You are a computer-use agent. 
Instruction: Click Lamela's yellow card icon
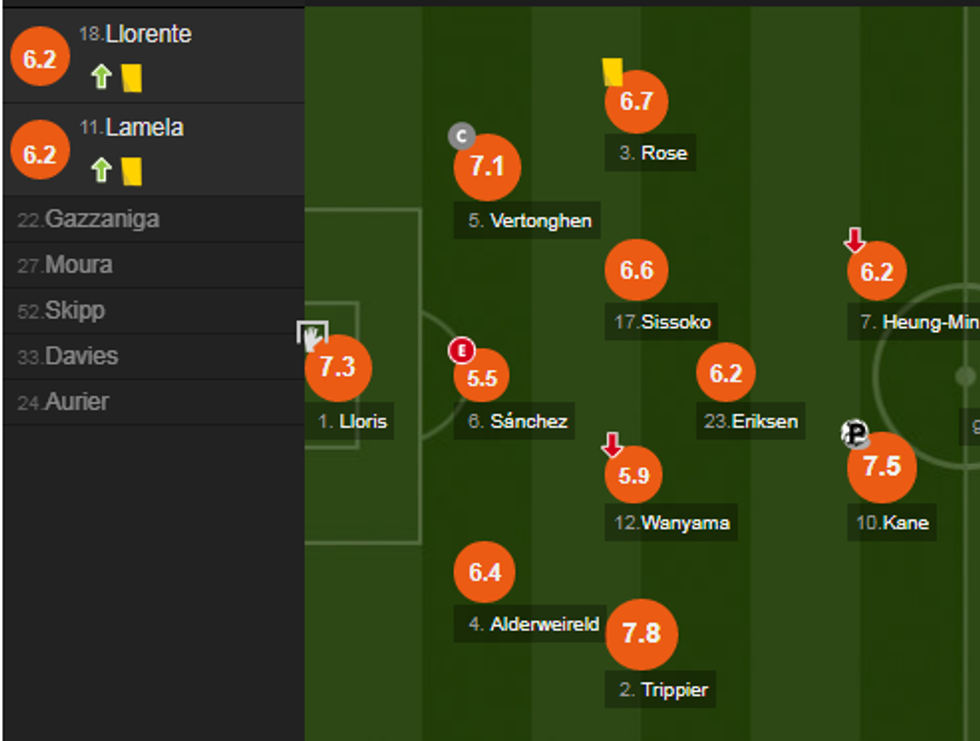click(131, 171)
